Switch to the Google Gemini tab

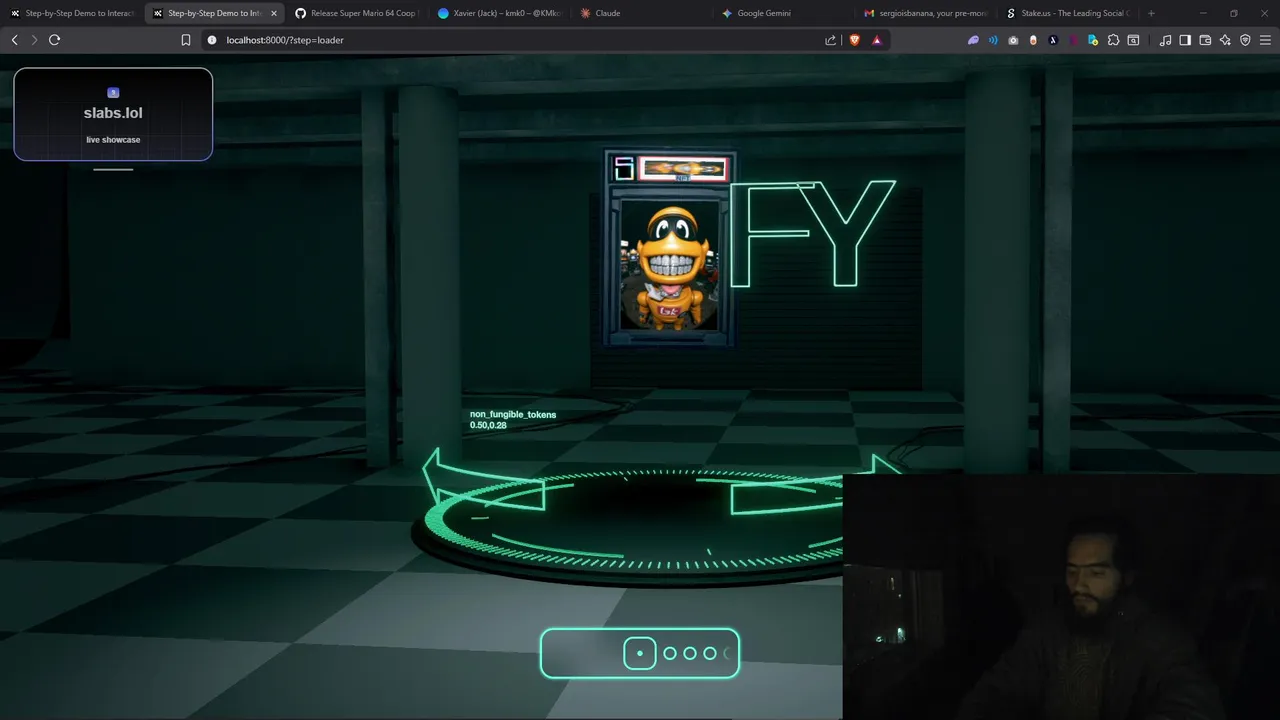click(785, 13)
